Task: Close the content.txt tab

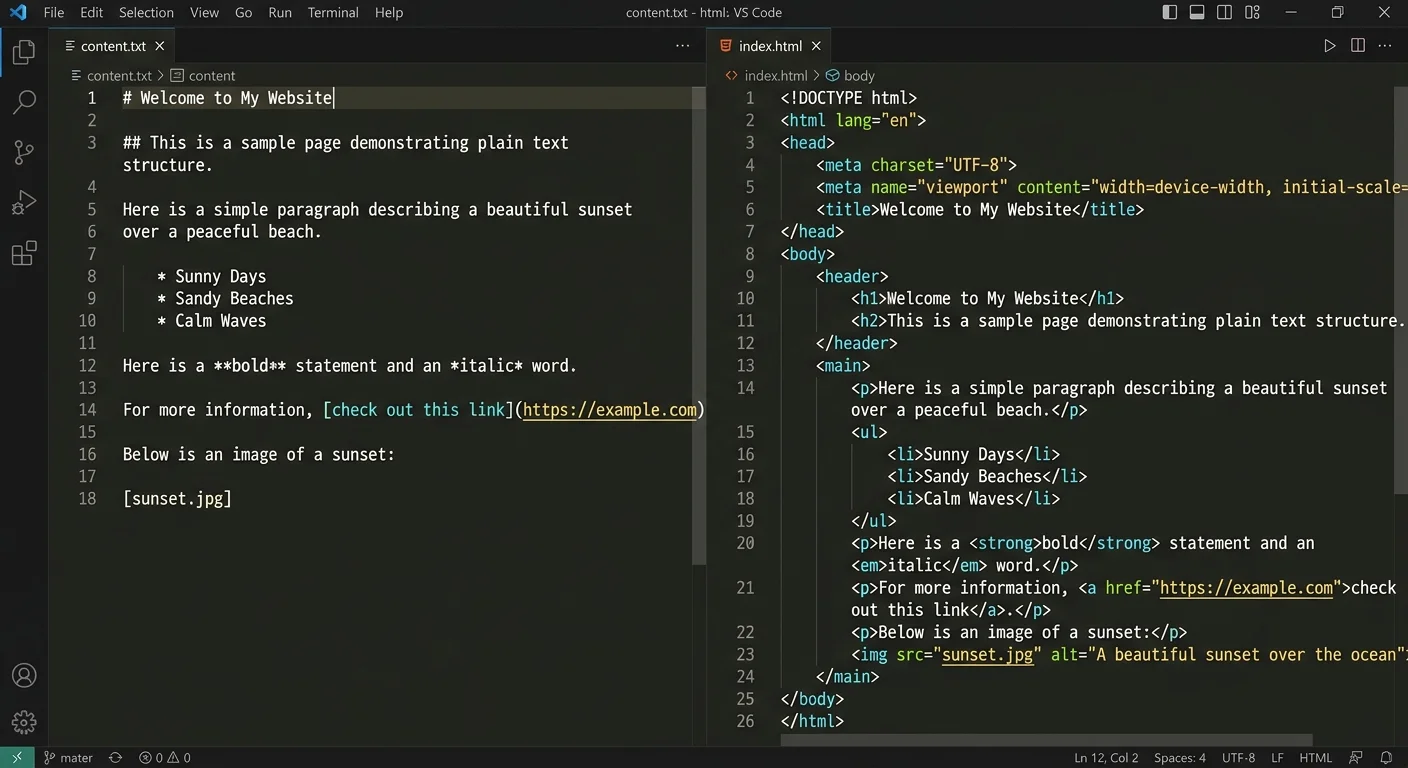Action: [160, 46]
